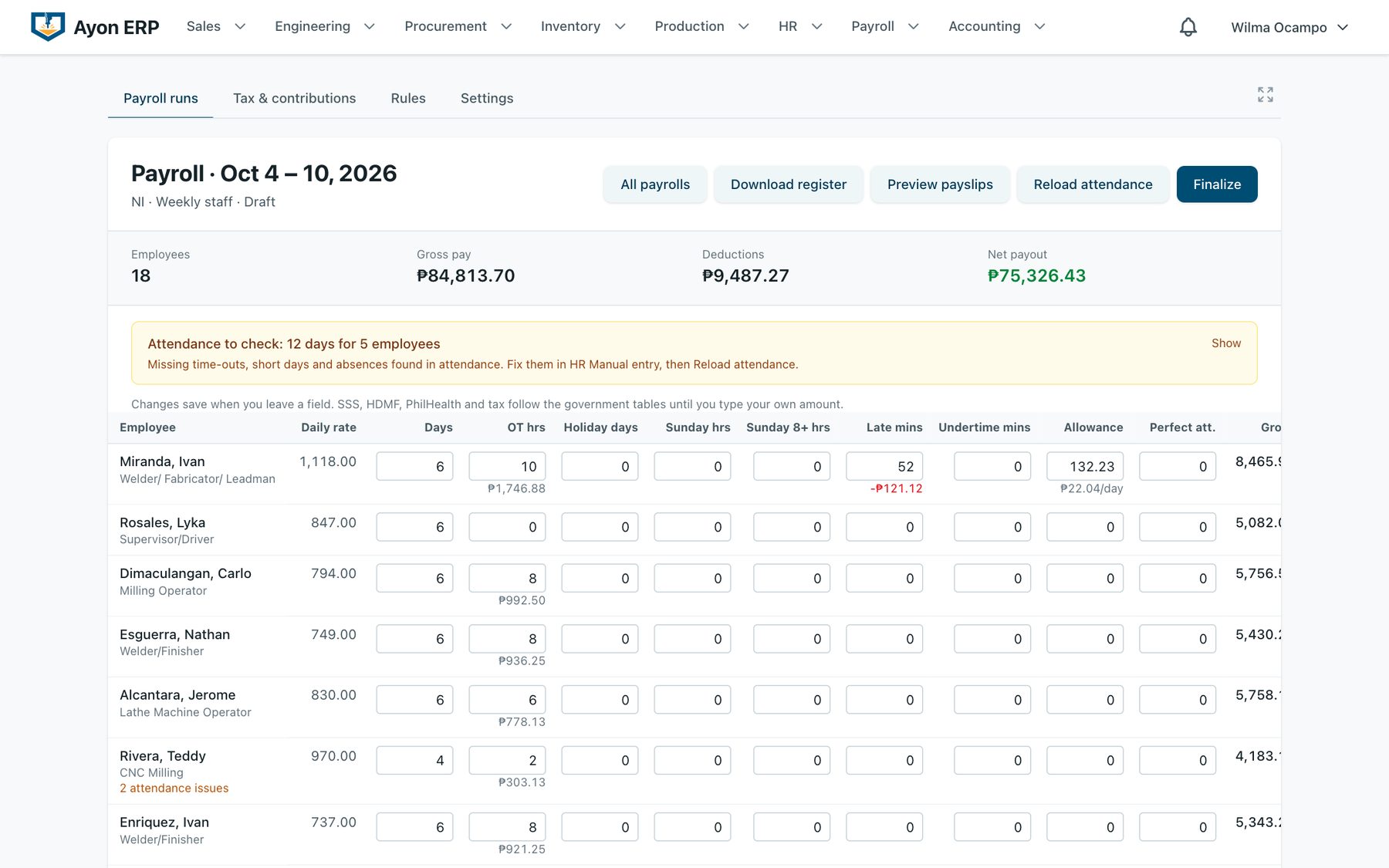Open the Procurement dropdown
1389x868 pixels.
click(x=458, y=26)
